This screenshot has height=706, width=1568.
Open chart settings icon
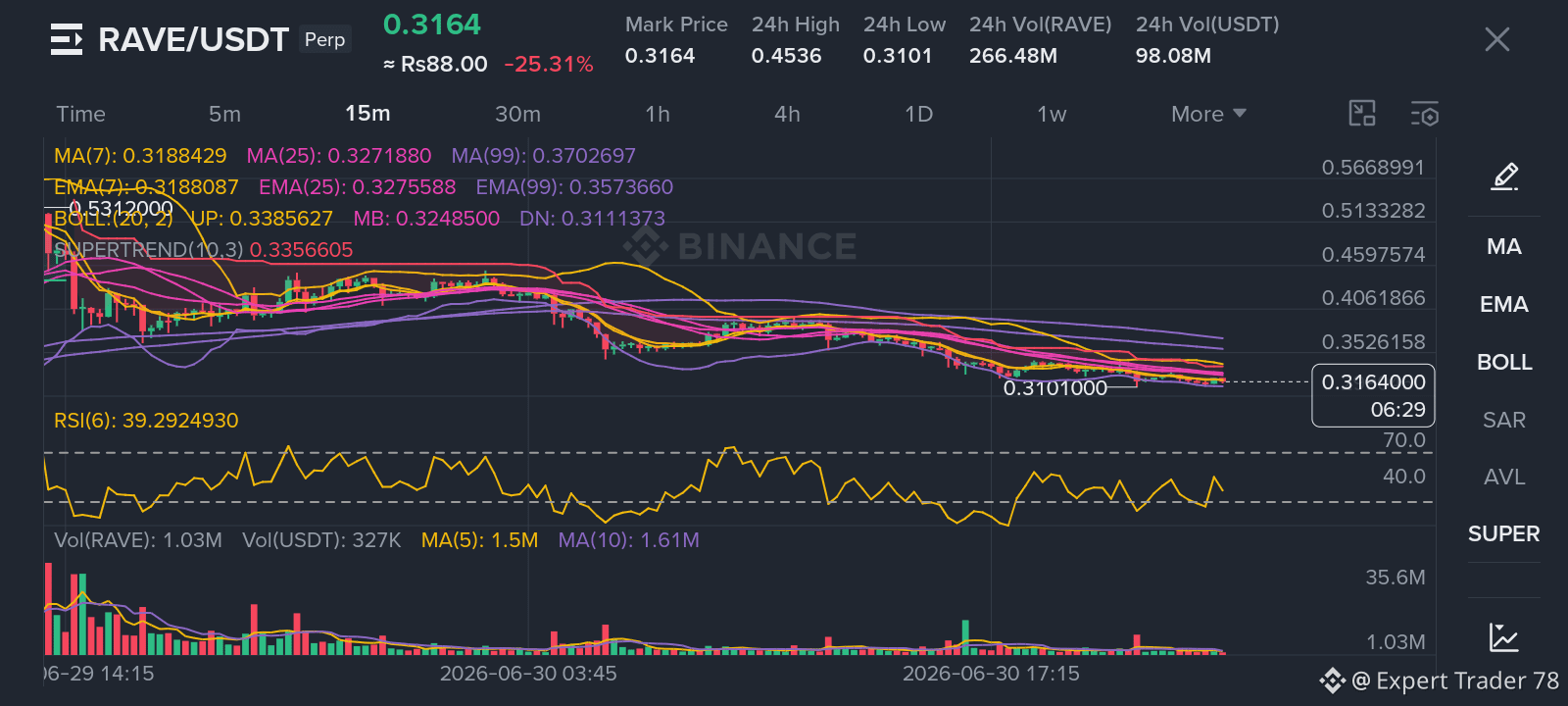(x=1425, y=114)
